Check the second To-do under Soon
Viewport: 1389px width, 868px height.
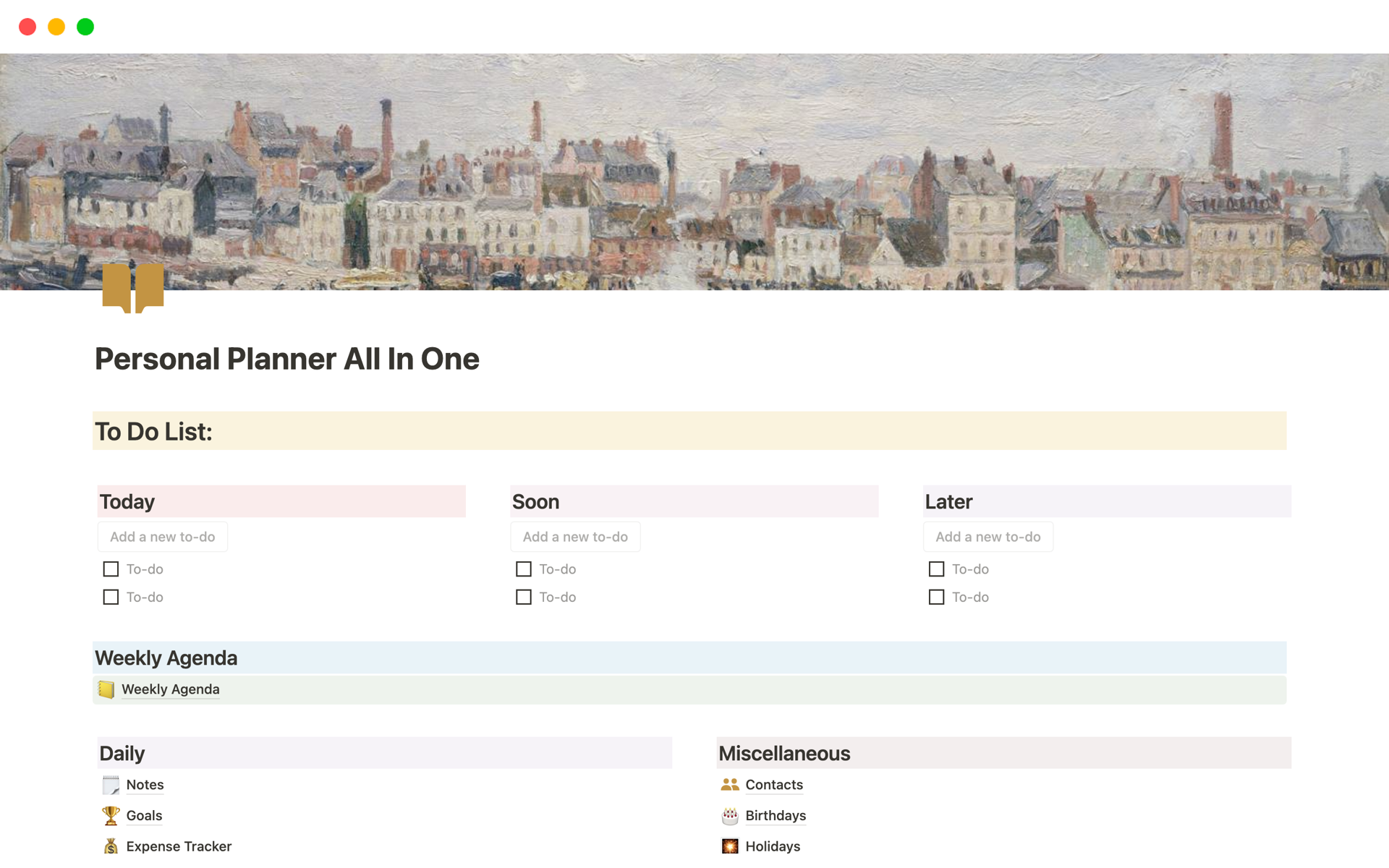[x=523, y=597]
